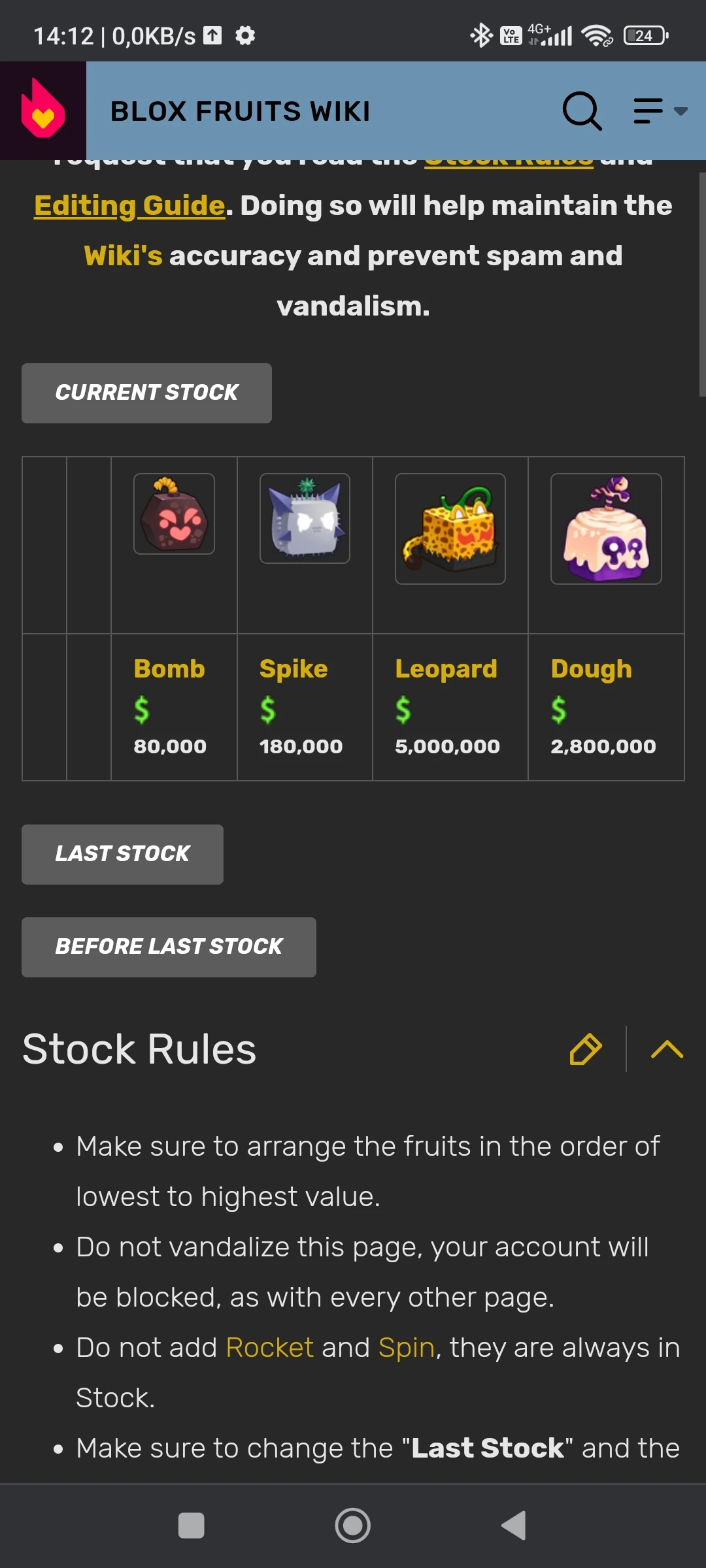
Task: Switch to the Current Stock tab
Action: [146, 393]
